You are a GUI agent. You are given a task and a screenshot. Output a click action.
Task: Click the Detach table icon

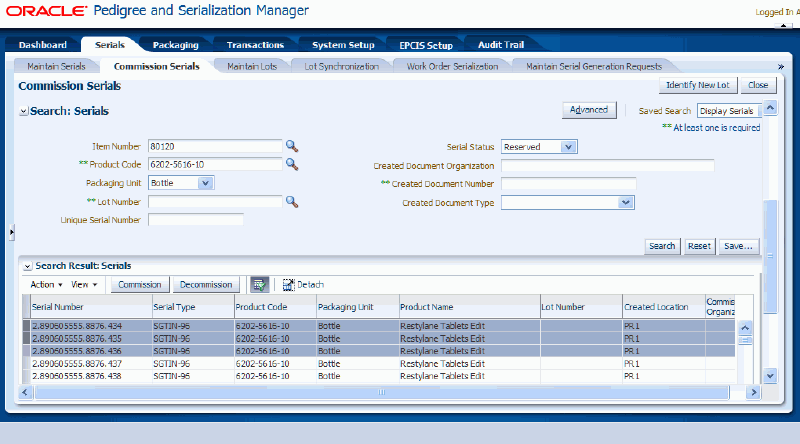pyautogui.click(x=289, y=285)
